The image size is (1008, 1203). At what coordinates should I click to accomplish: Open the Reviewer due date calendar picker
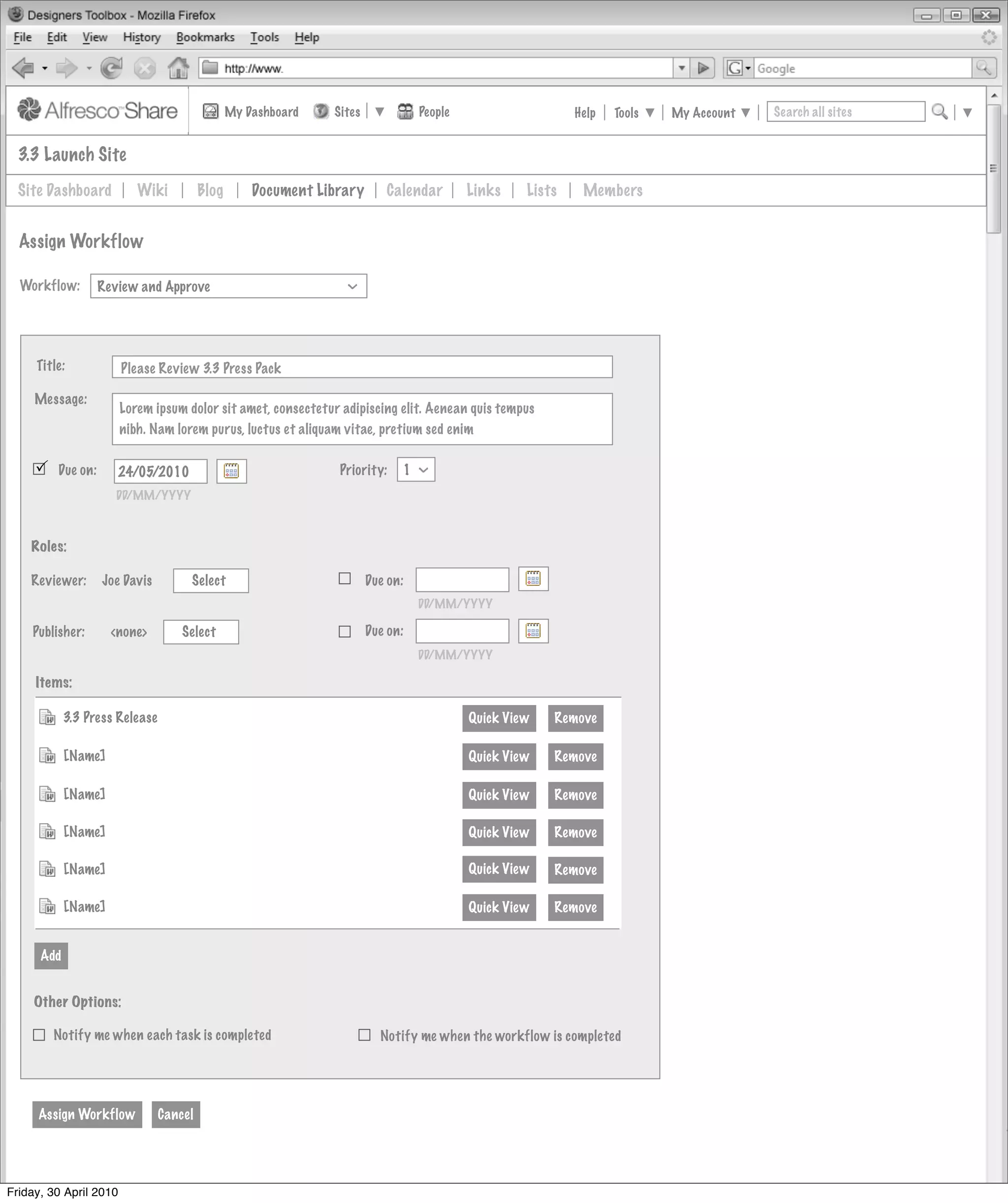click(x=533, y=579)
